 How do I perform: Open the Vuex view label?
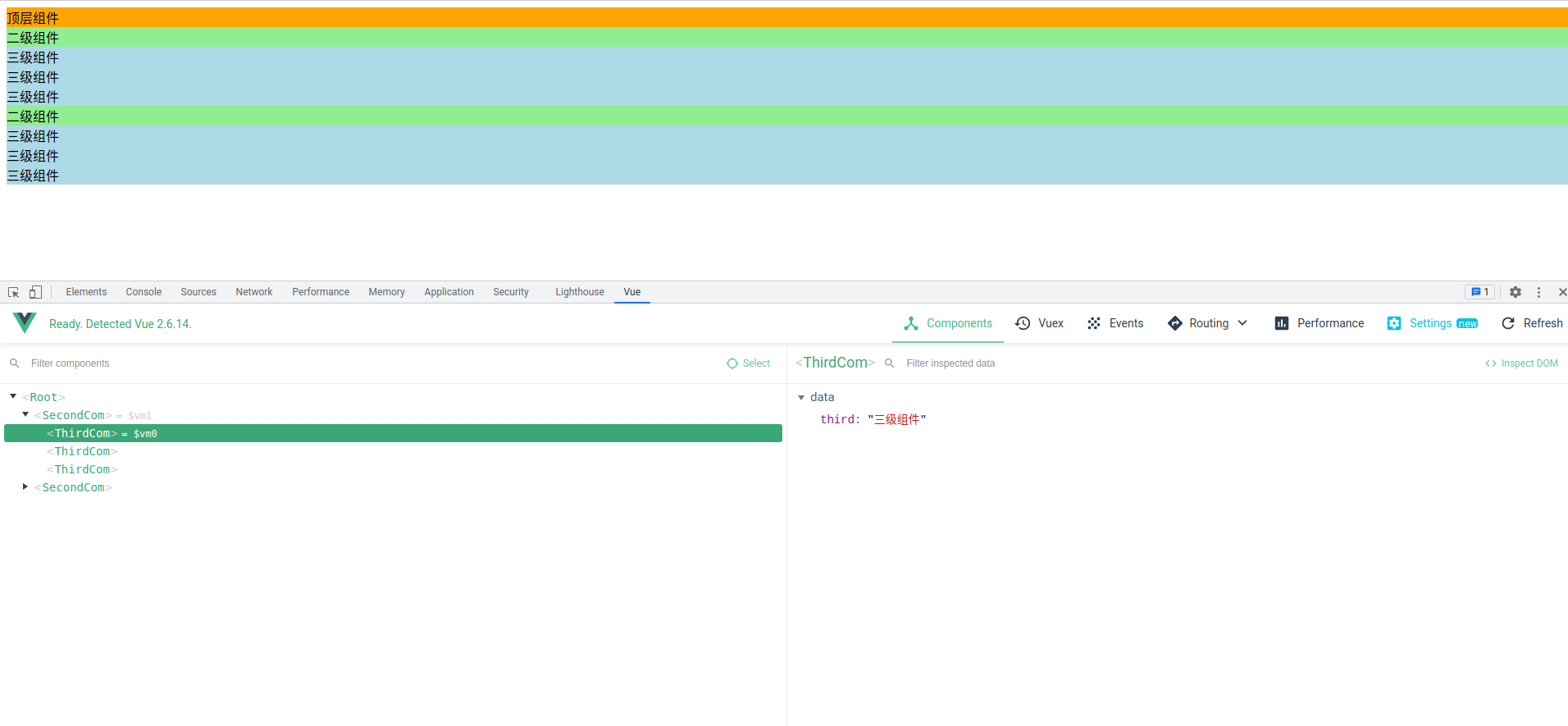1051,323
